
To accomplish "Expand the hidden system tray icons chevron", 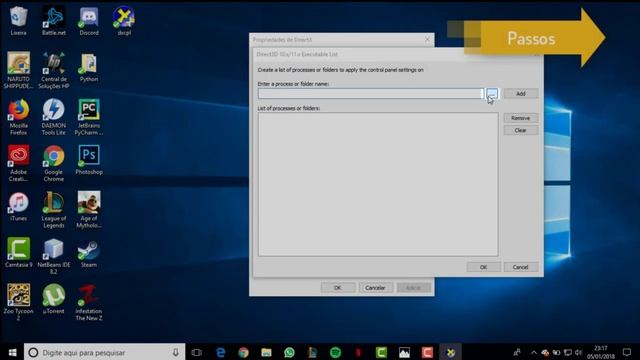I will coord(534,352).
